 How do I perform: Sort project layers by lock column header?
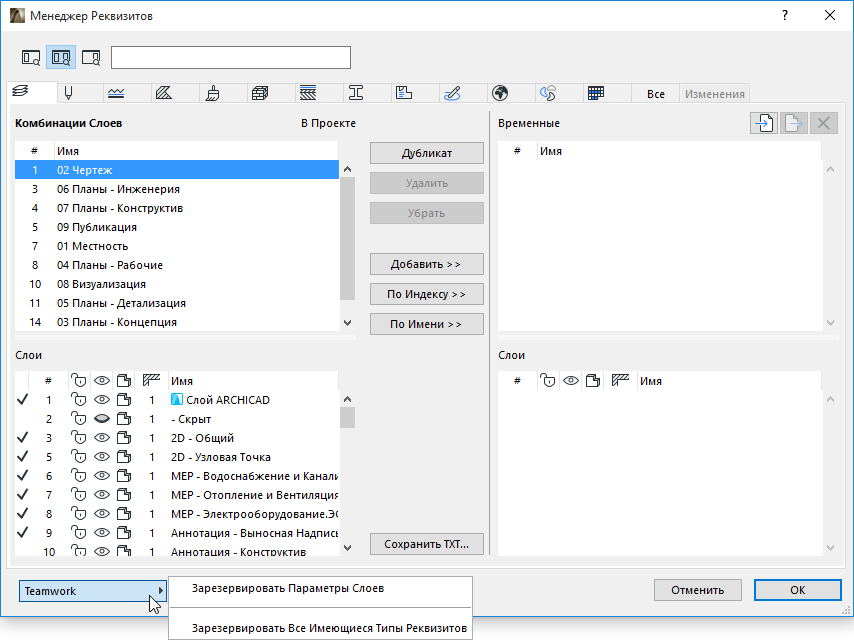click(79, 381)
